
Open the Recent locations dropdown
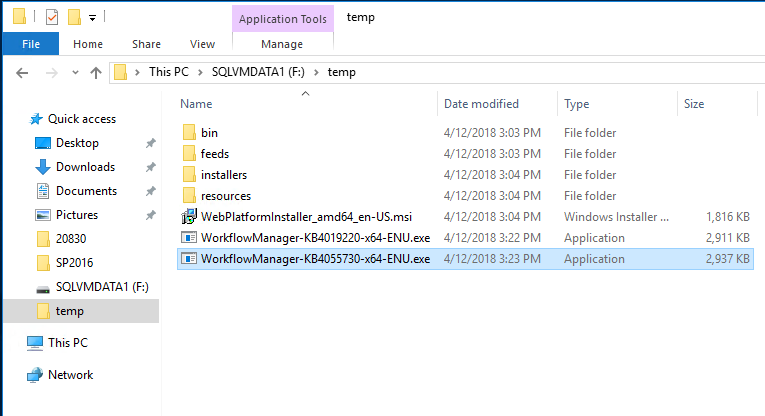pyautogui.click(x=75, y=73)
